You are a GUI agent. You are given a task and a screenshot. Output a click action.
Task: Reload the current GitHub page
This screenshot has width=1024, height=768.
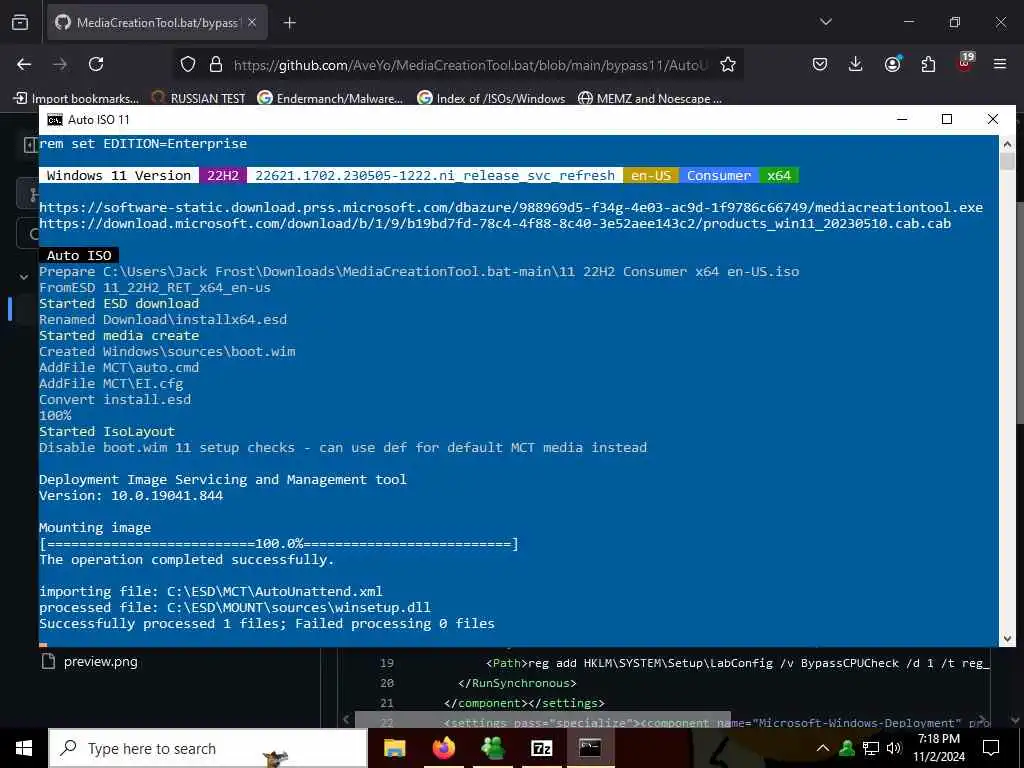tap(96, 64)
